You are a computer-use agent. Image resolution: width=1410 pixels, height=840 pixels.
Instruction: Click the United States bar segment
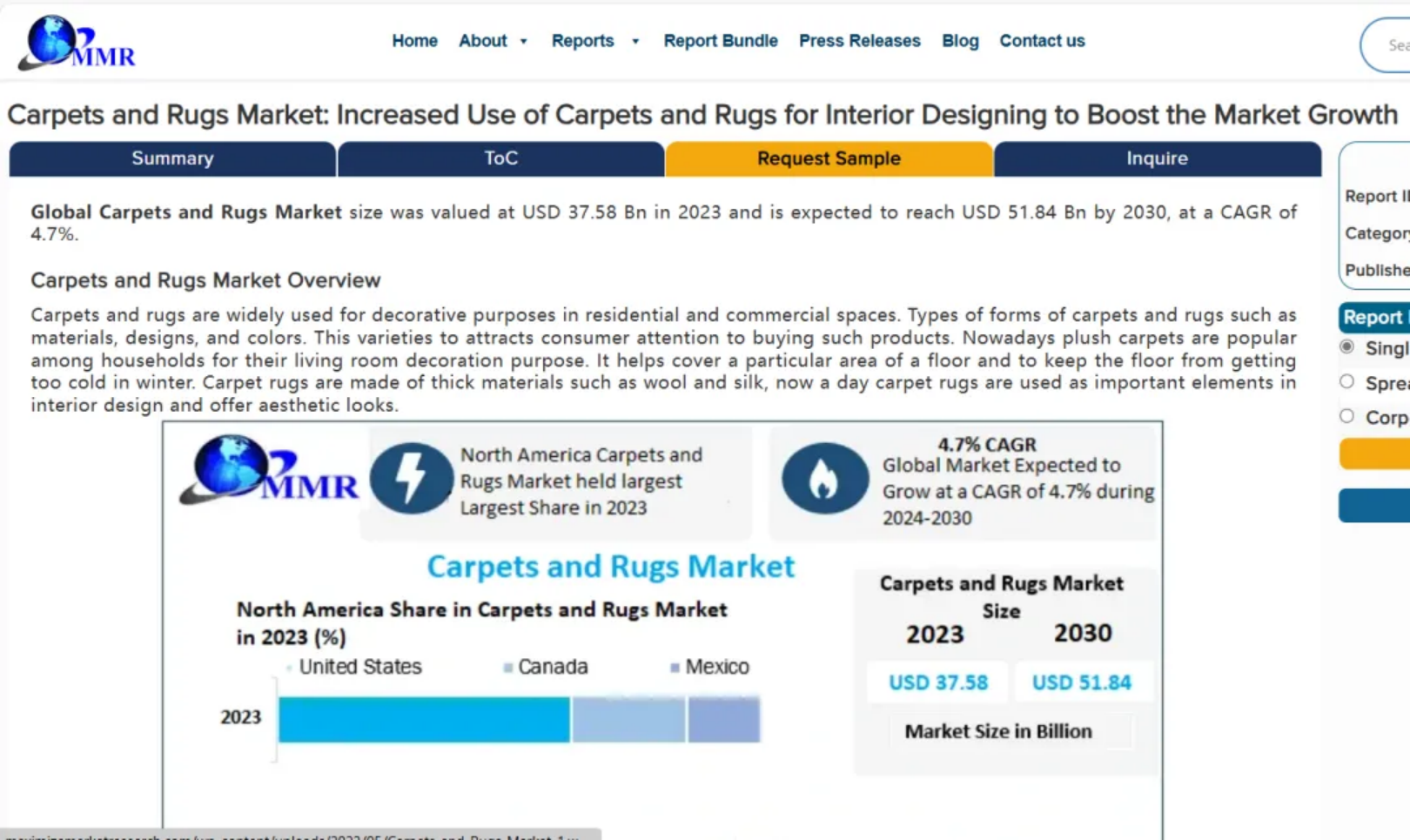click(x=424, y=720)
